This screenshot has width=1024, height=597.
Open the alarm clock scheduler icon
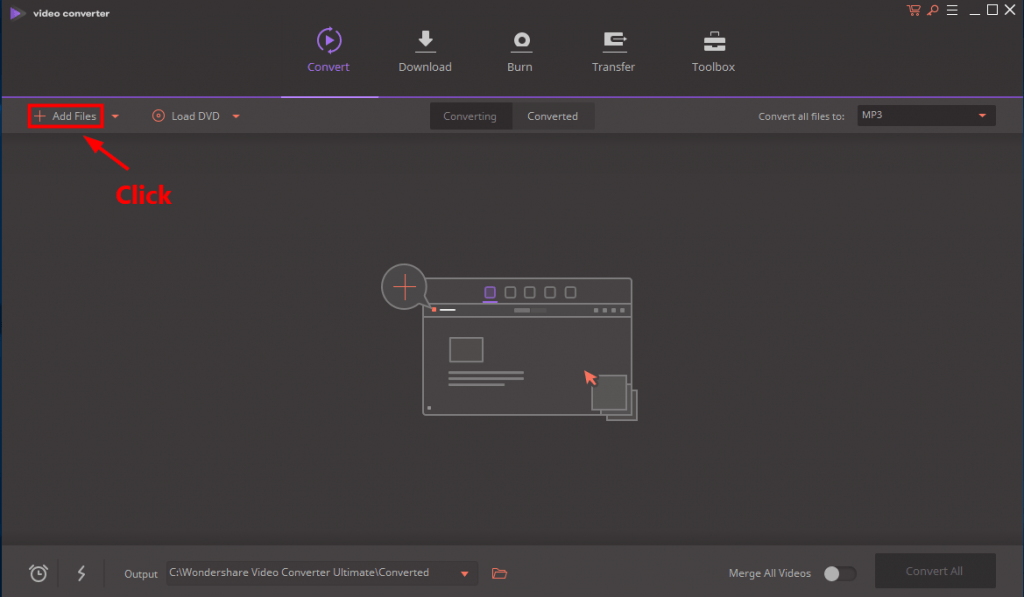39,573
